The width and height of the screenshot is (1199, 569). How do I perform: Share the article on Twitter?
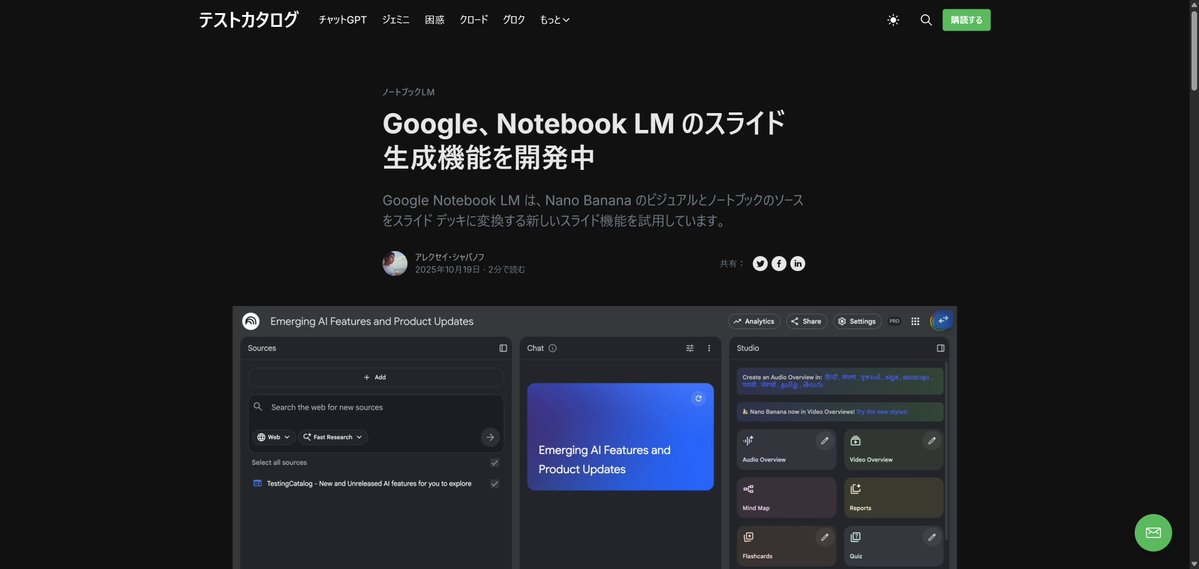coord(760,263)
